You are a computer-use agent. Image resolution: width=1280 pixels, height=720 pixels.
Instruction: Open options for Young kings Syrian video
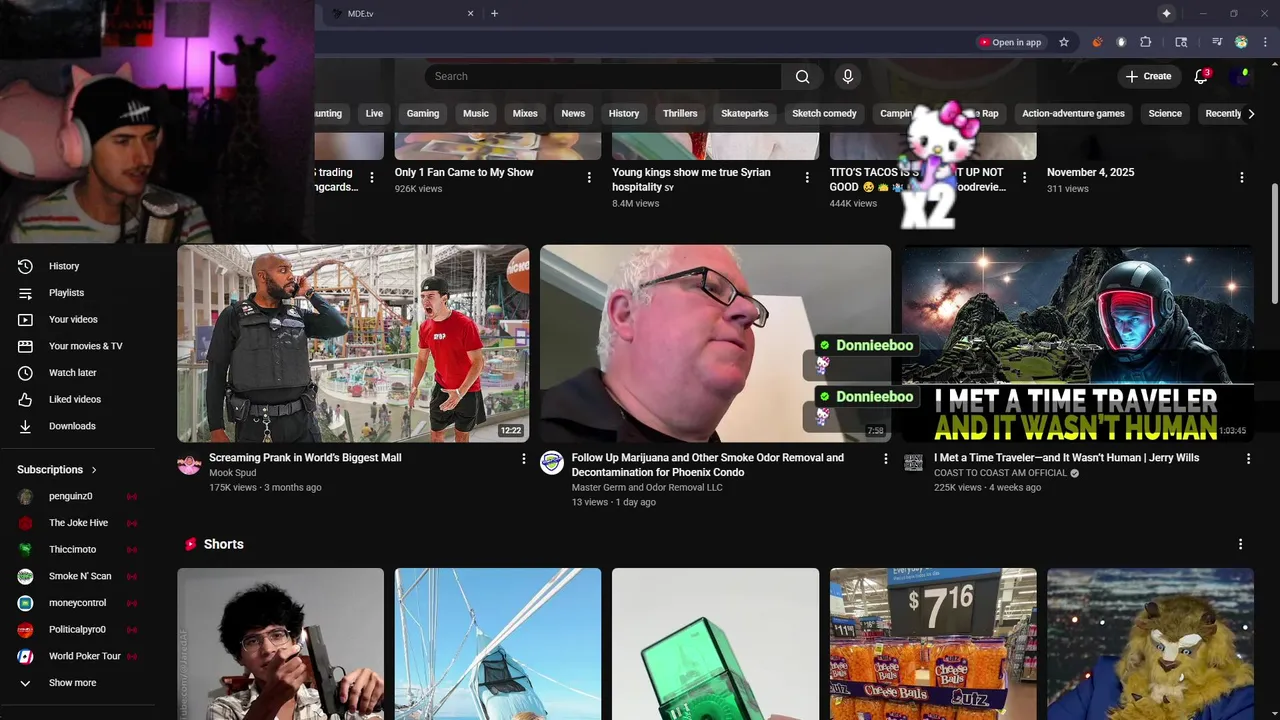[807, 177]
